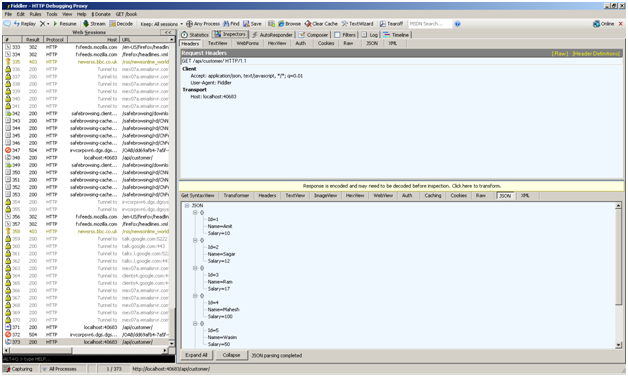Collapse the JSON object containing Id=5

tap(195, 323)
